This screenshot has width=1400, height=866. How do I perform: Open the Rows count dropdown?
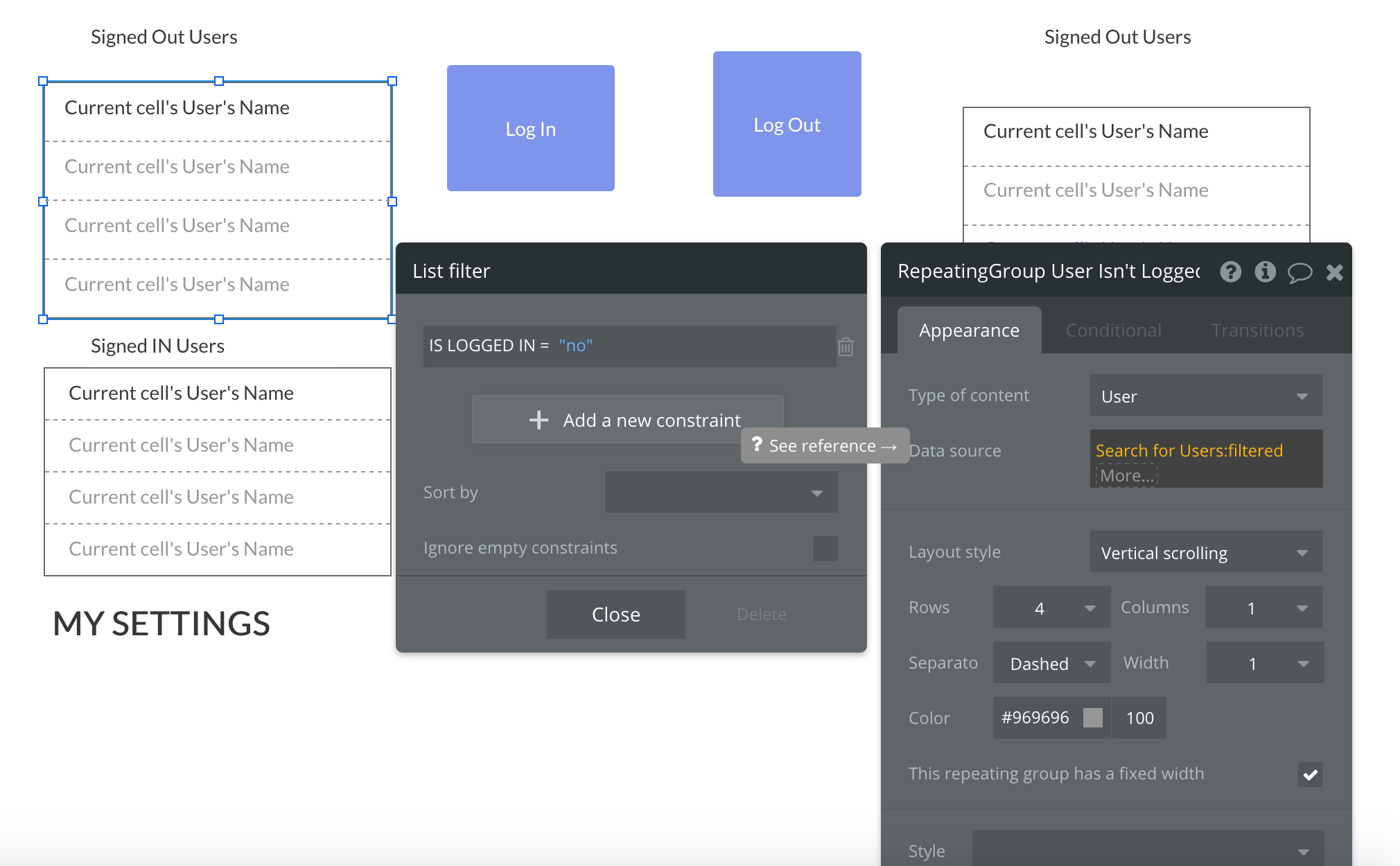(1051, 608)
